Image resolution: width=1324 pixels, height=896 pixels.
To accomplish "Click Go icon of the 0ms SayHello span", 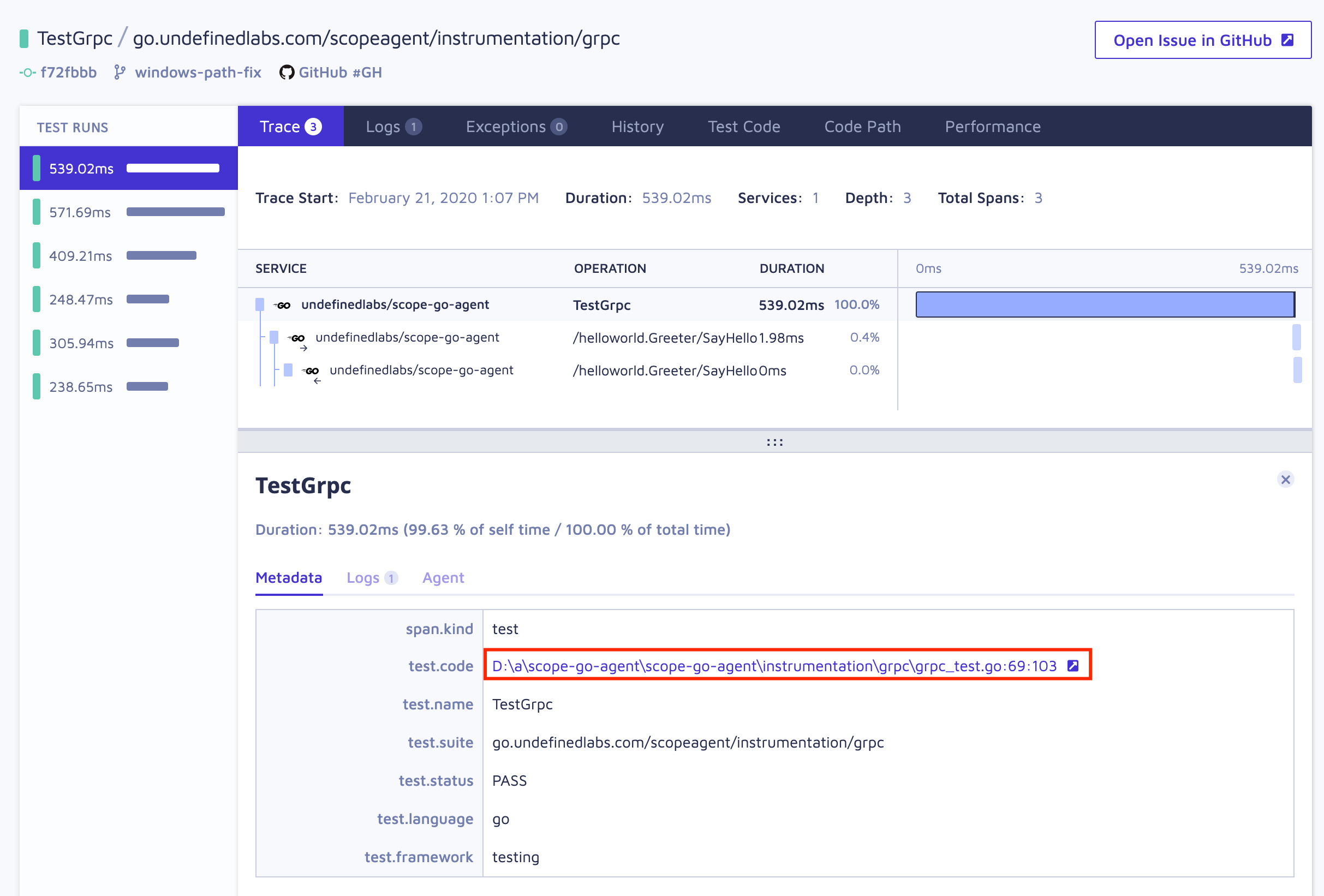I will click(312, 371).
